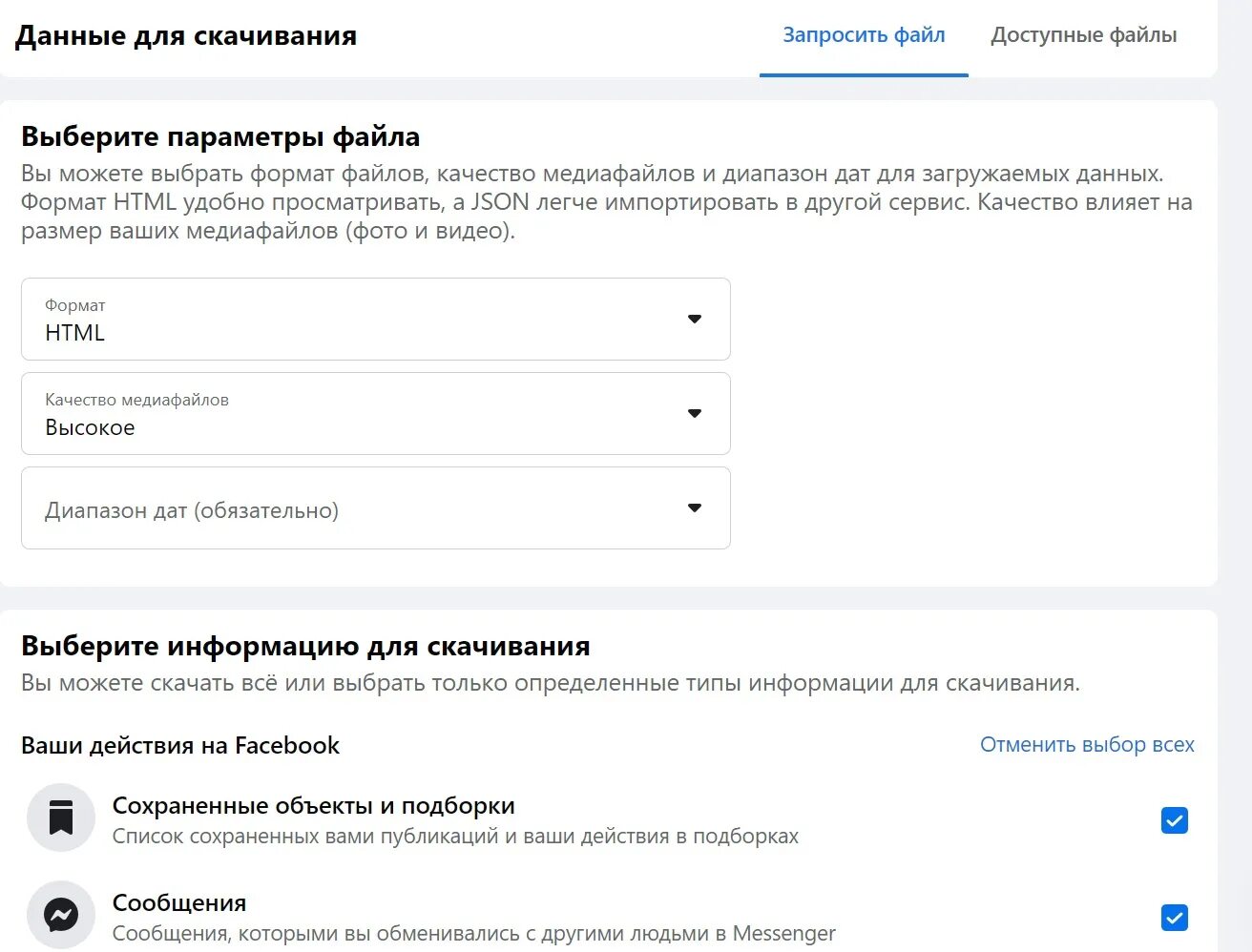Viewport: 1252px width, 952px height.
Task: Click the Отменить выбор всех link
Action: [x=1087, y=744]
